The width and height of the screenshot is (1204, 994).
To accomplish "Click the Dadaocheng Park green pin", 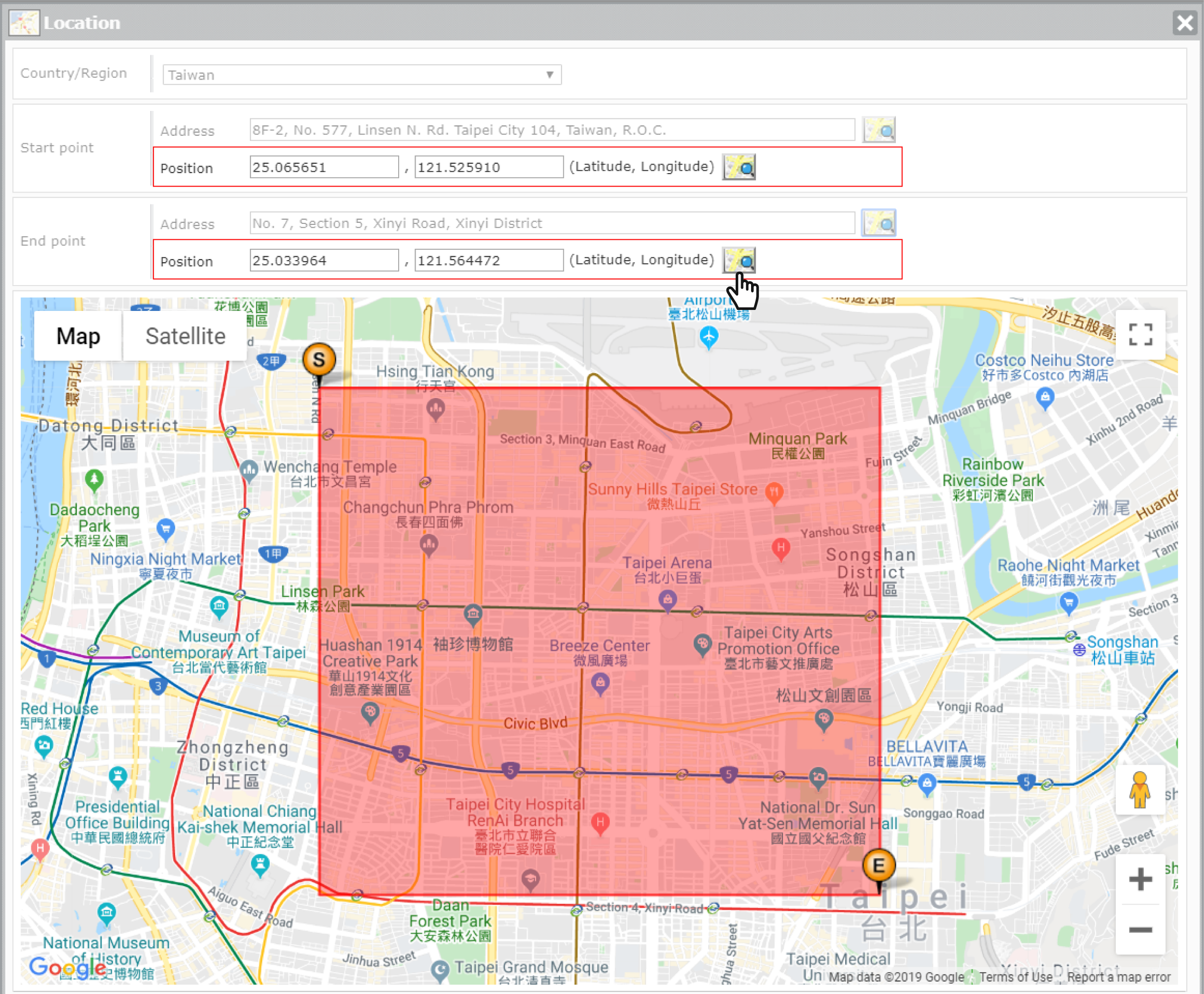I will coord(95,481).
